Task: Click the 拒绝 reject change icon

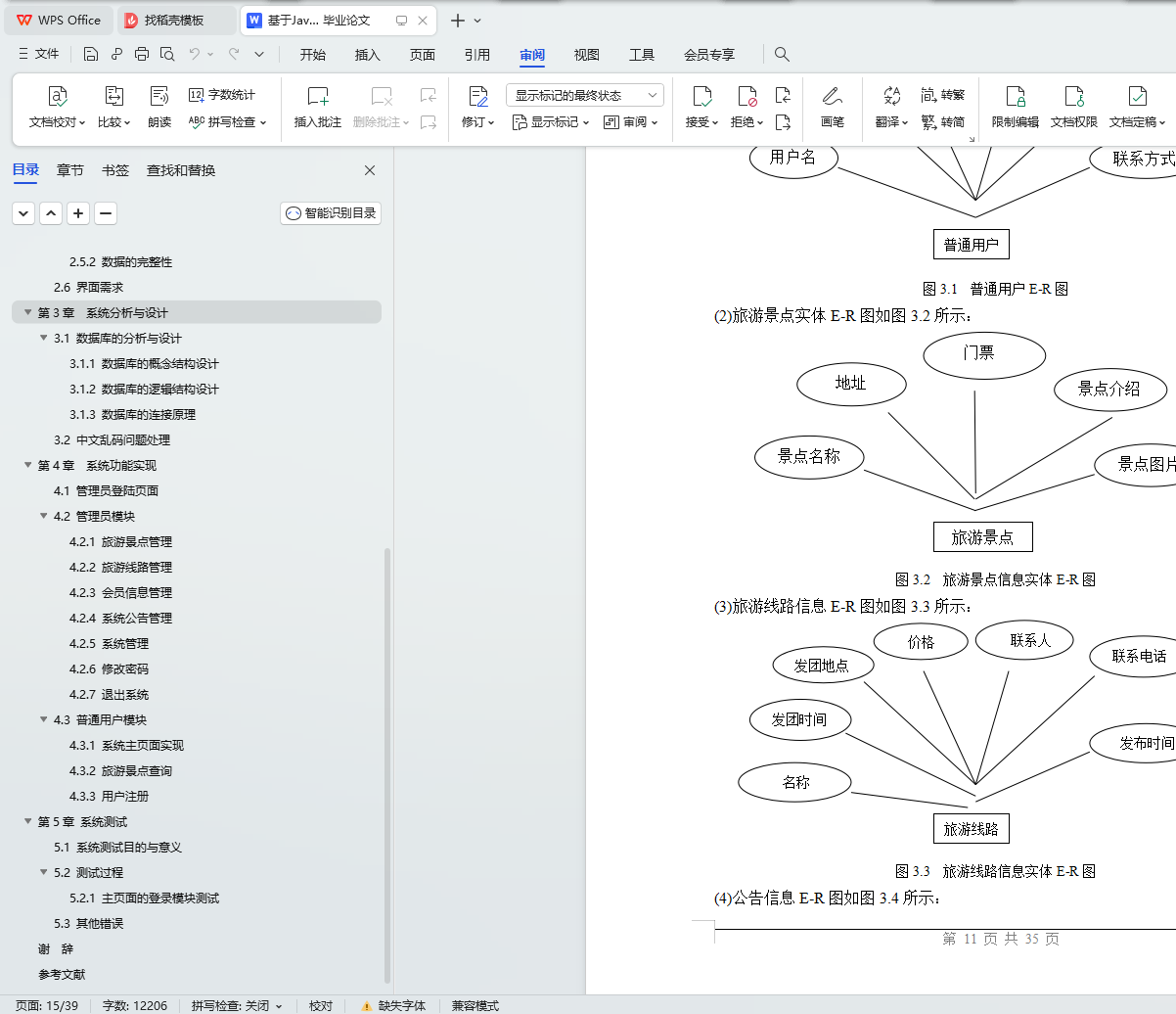Action: 747,96
